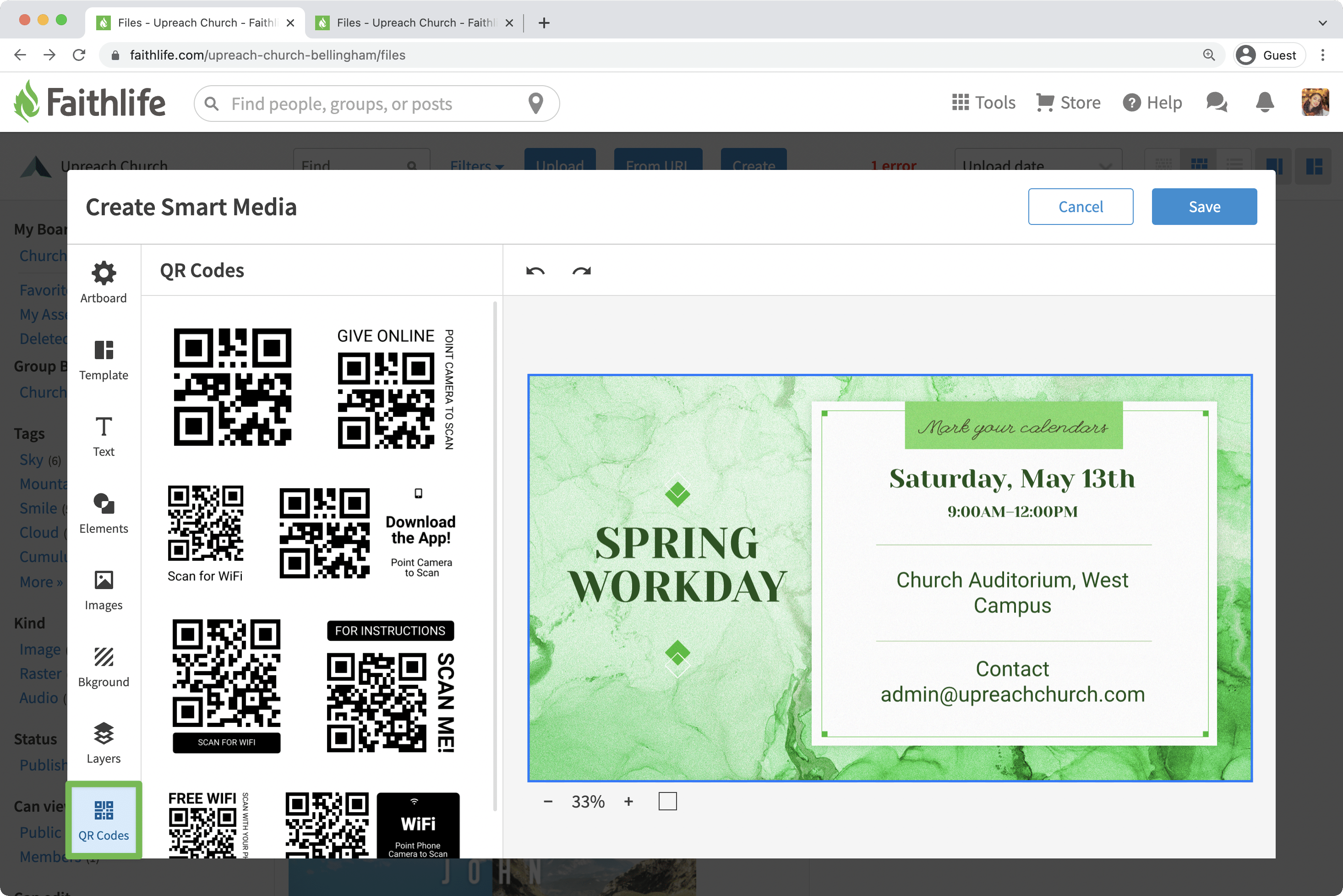Go back in browser history
The height and width of the screenshot is (896, 1343).
point(20,55)
